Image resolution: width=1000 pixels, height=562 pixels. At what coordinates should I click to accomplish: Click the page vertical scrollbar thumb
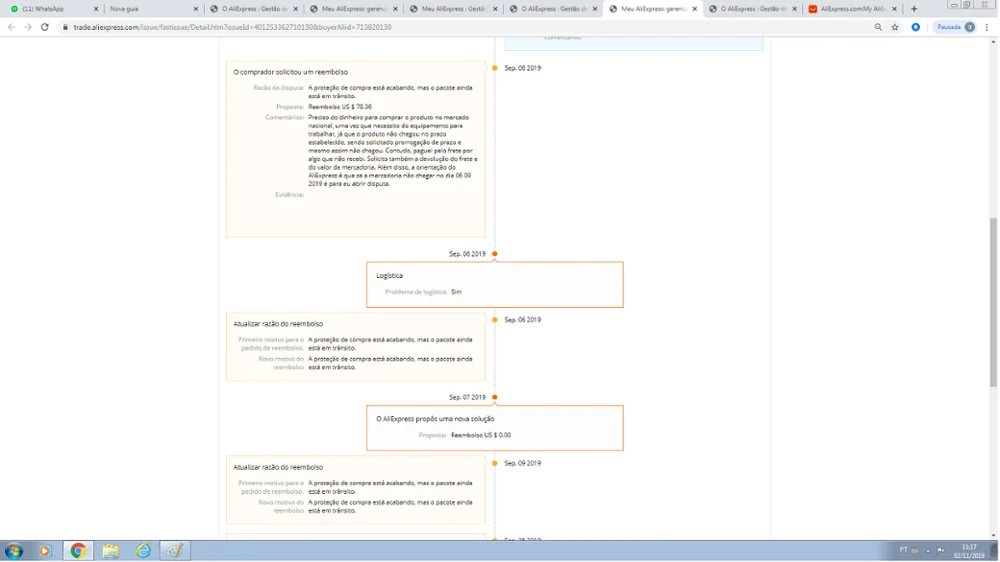(994, 302)
